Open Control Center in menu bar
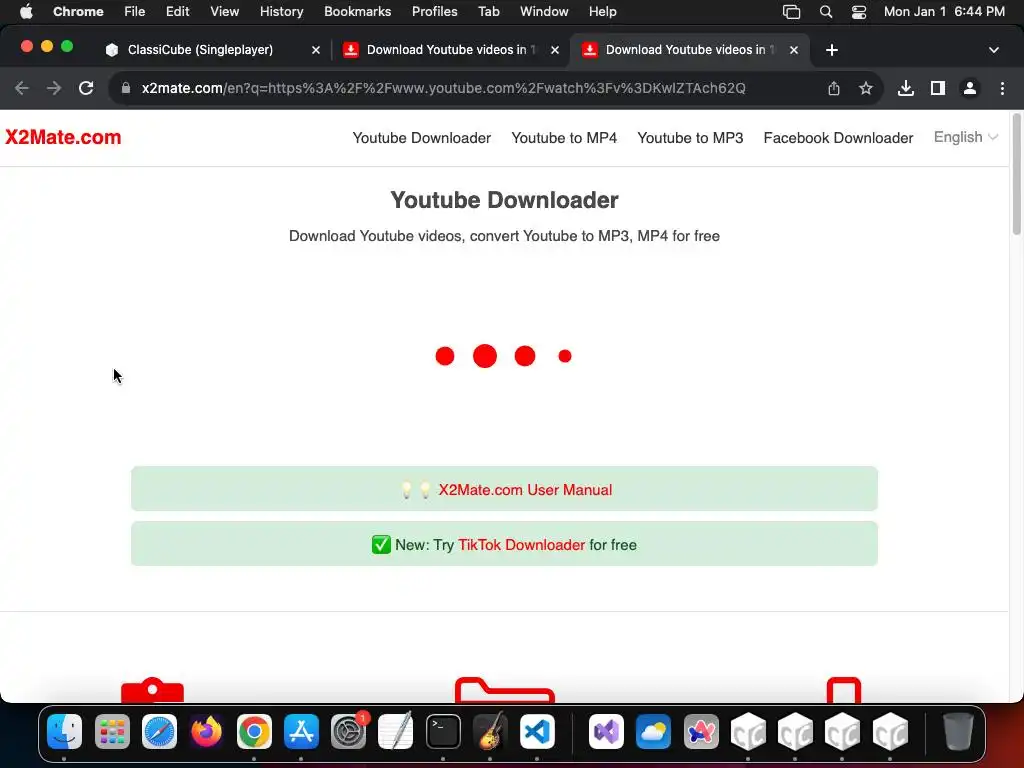This screenshot has height=768, width=1024. [859, 12]
